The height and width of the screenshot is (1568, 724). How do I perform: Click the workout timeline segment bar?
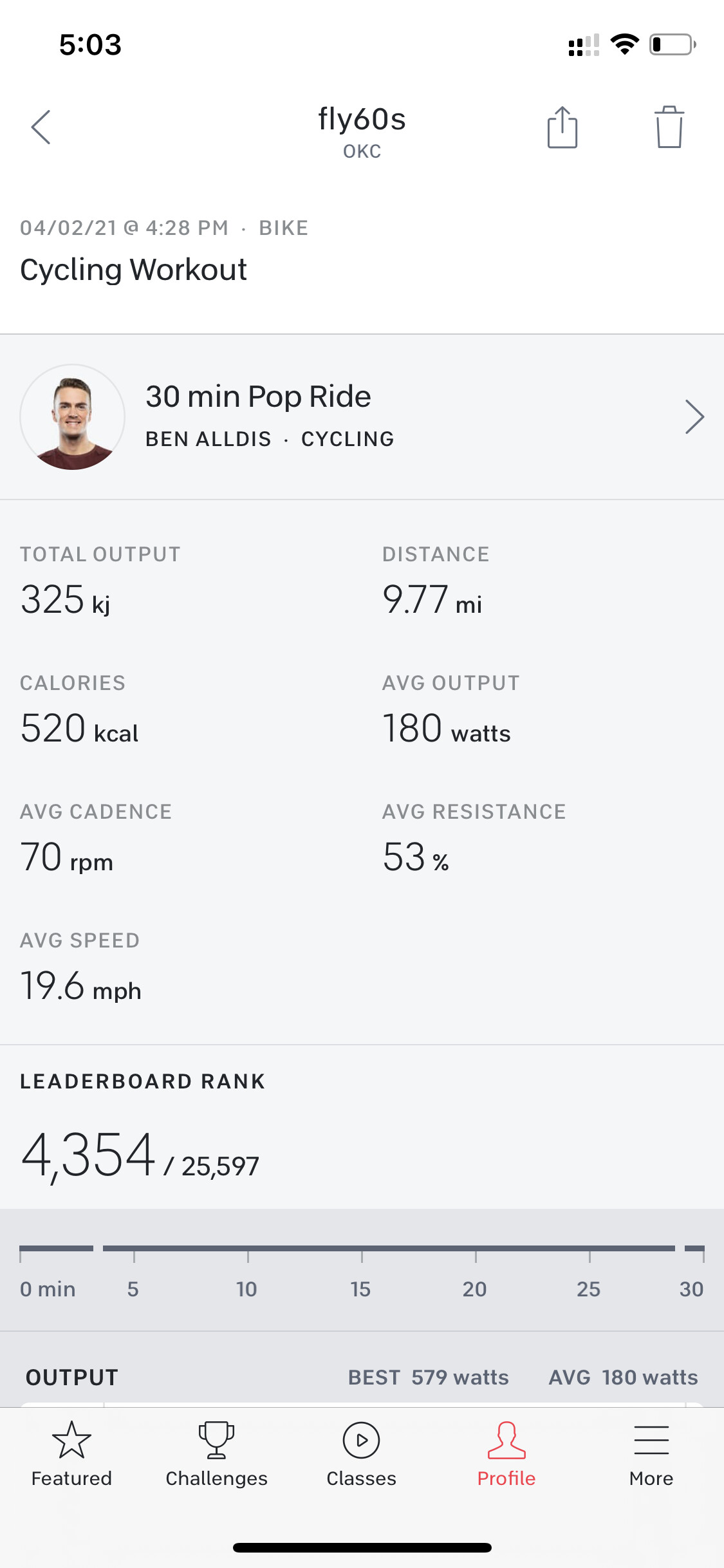point(389,1248)
